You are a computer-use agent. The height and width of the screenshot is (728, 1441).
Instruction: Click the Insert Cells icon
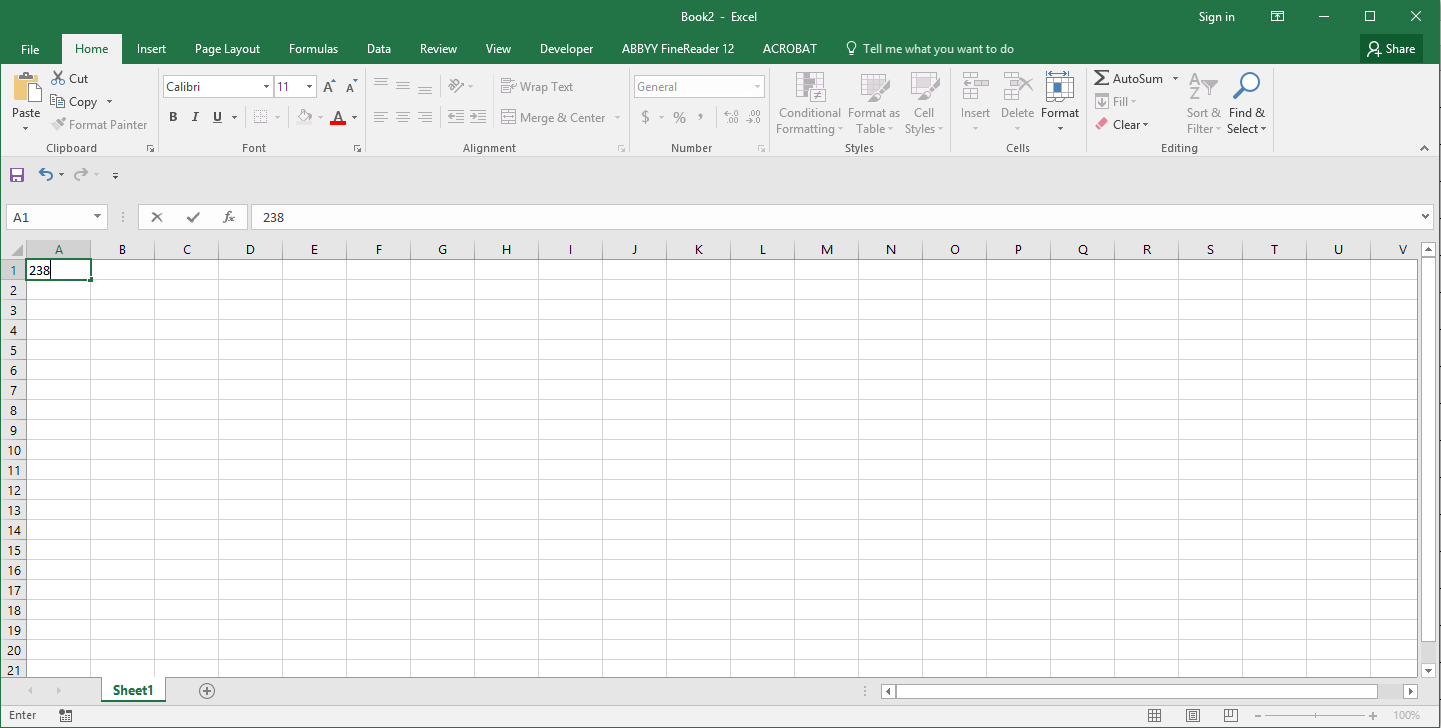point(975,95)
